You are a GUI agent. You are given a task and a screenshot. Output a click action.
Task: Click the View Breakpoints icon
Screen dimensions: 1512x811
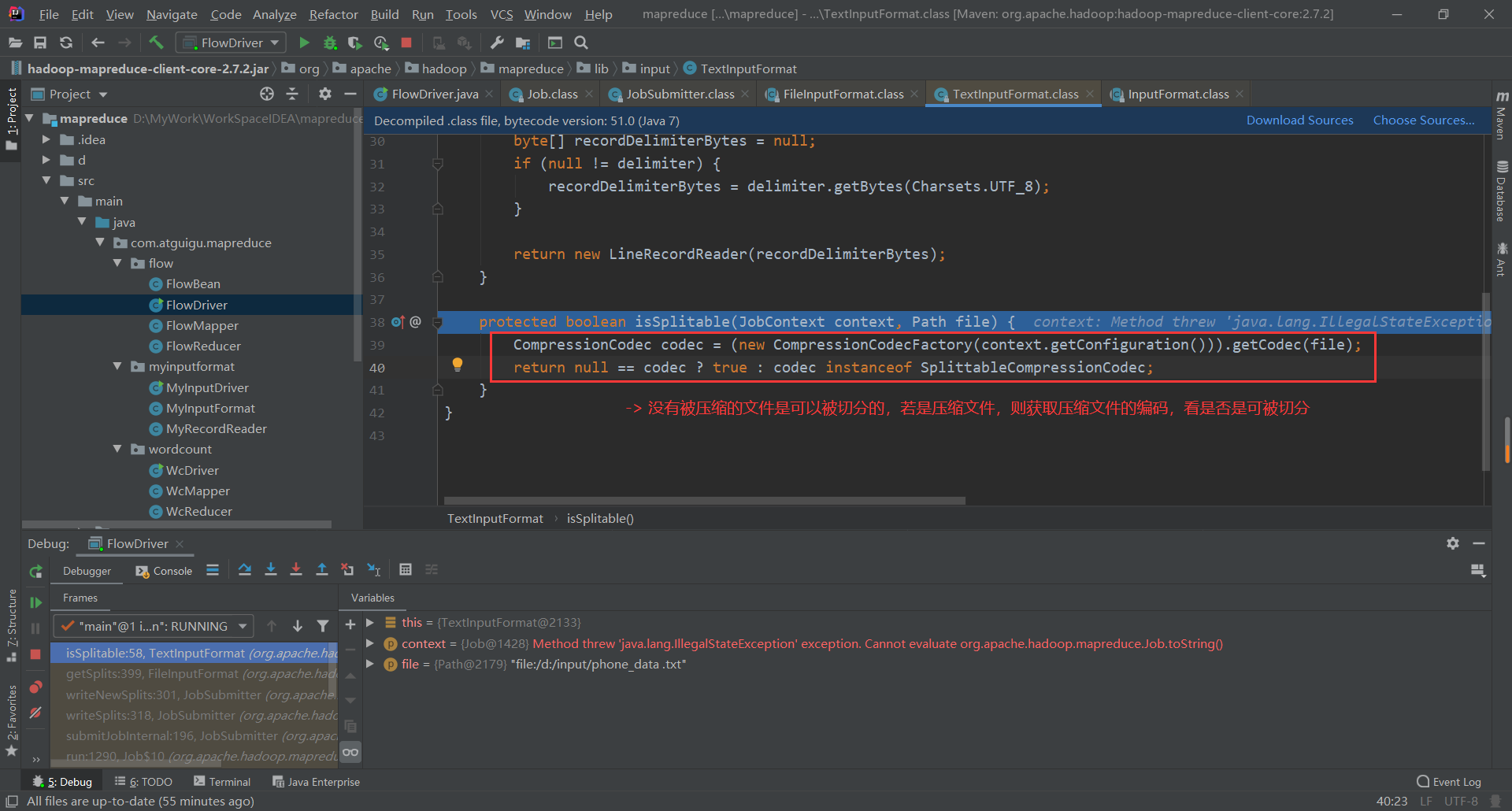(x=35, y=687)
